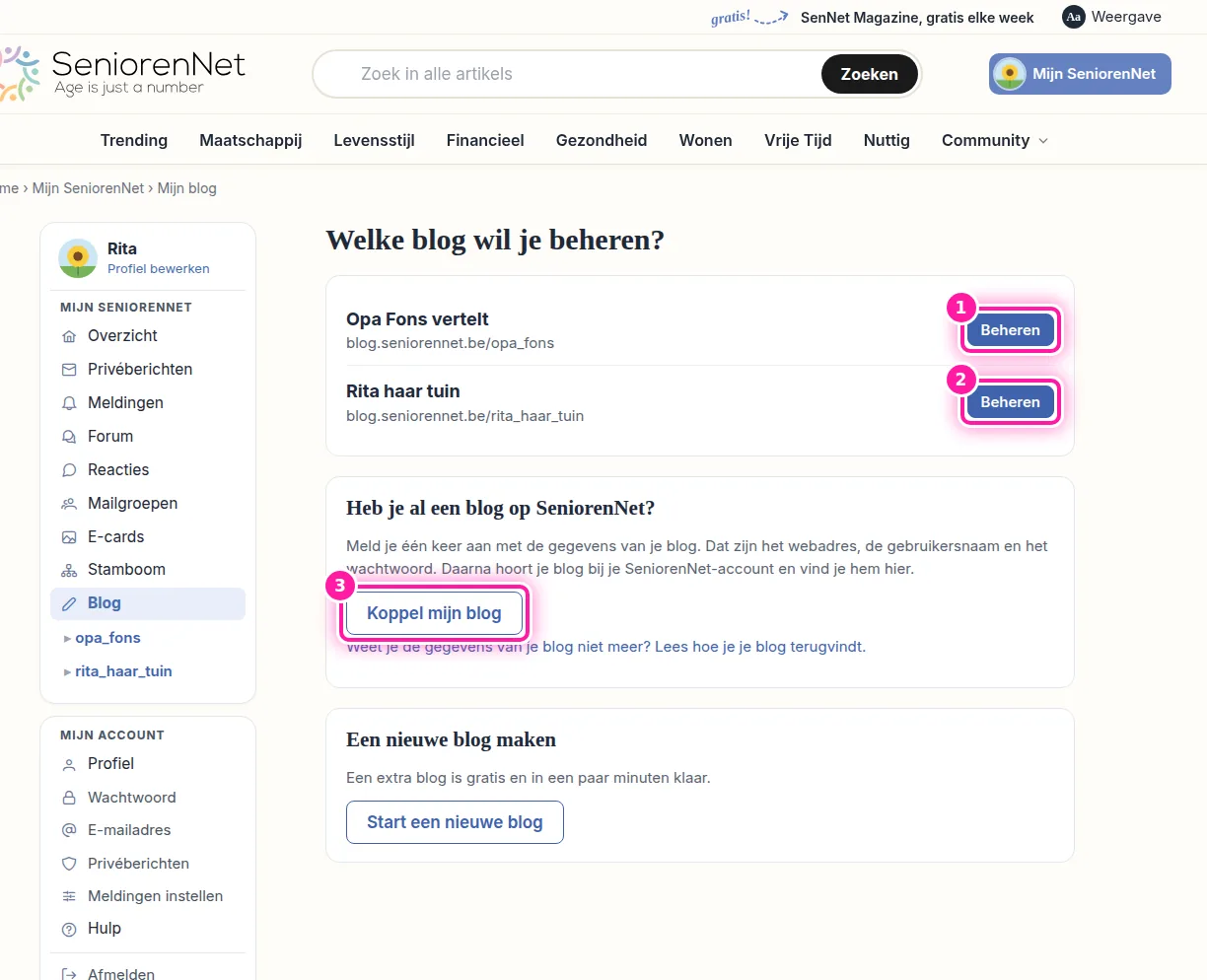Click Profiel bewerken link
Image resolution: width=1207 pixels, height=980 pixels.
(x=159, y=269)
